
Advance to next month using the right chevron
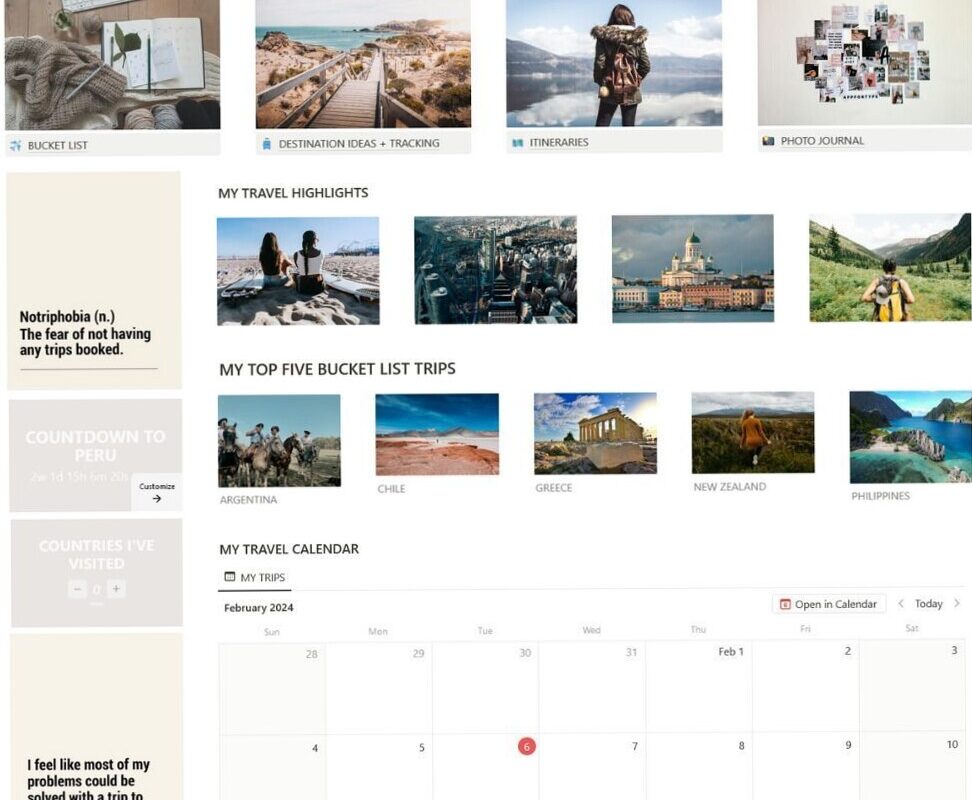pos(956,604)
